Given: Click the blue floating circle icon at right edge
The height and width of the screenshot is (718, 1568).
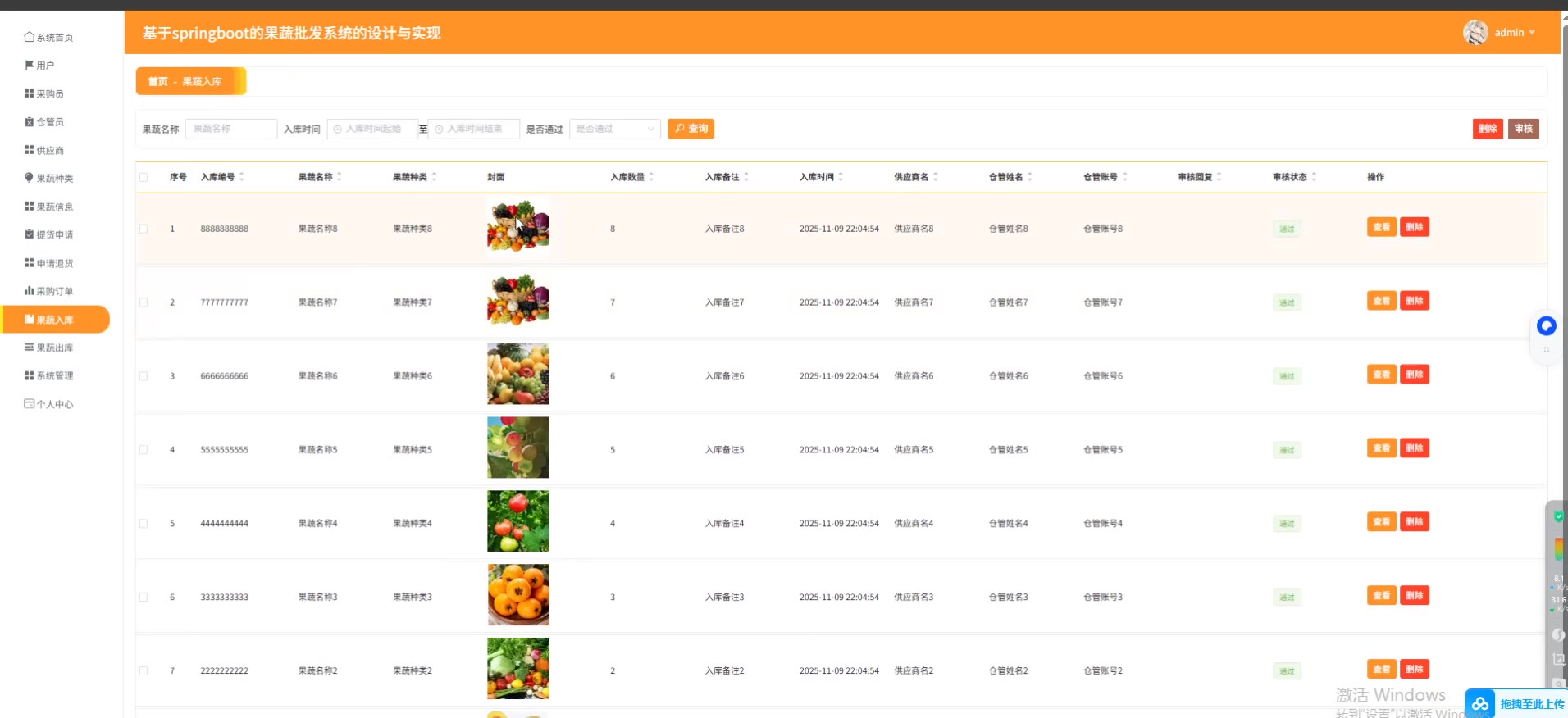Looking at the screenshot, I should click(1547, 326).
